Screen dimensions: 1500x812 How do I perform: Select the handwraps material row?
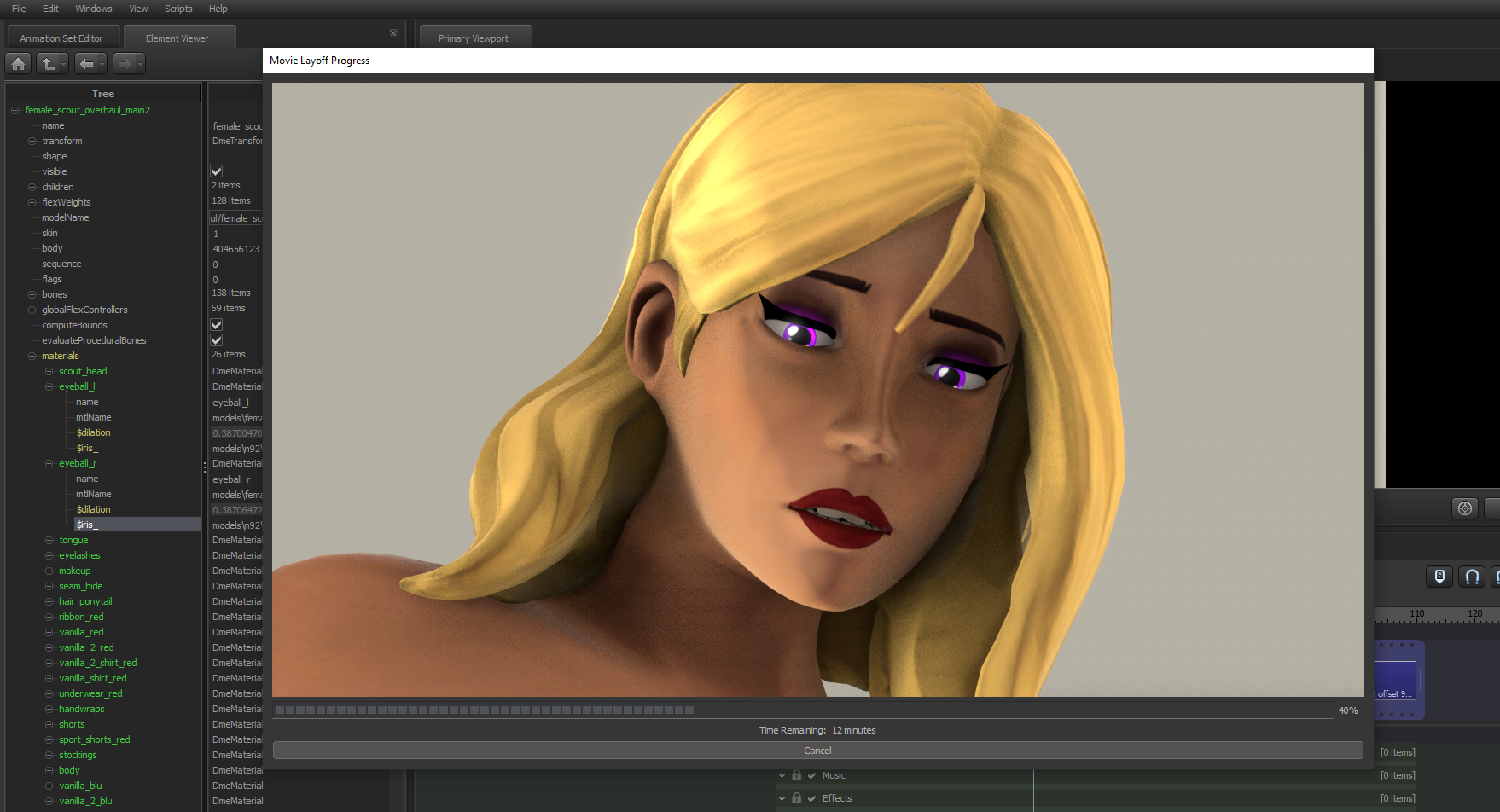pos(81,709)
